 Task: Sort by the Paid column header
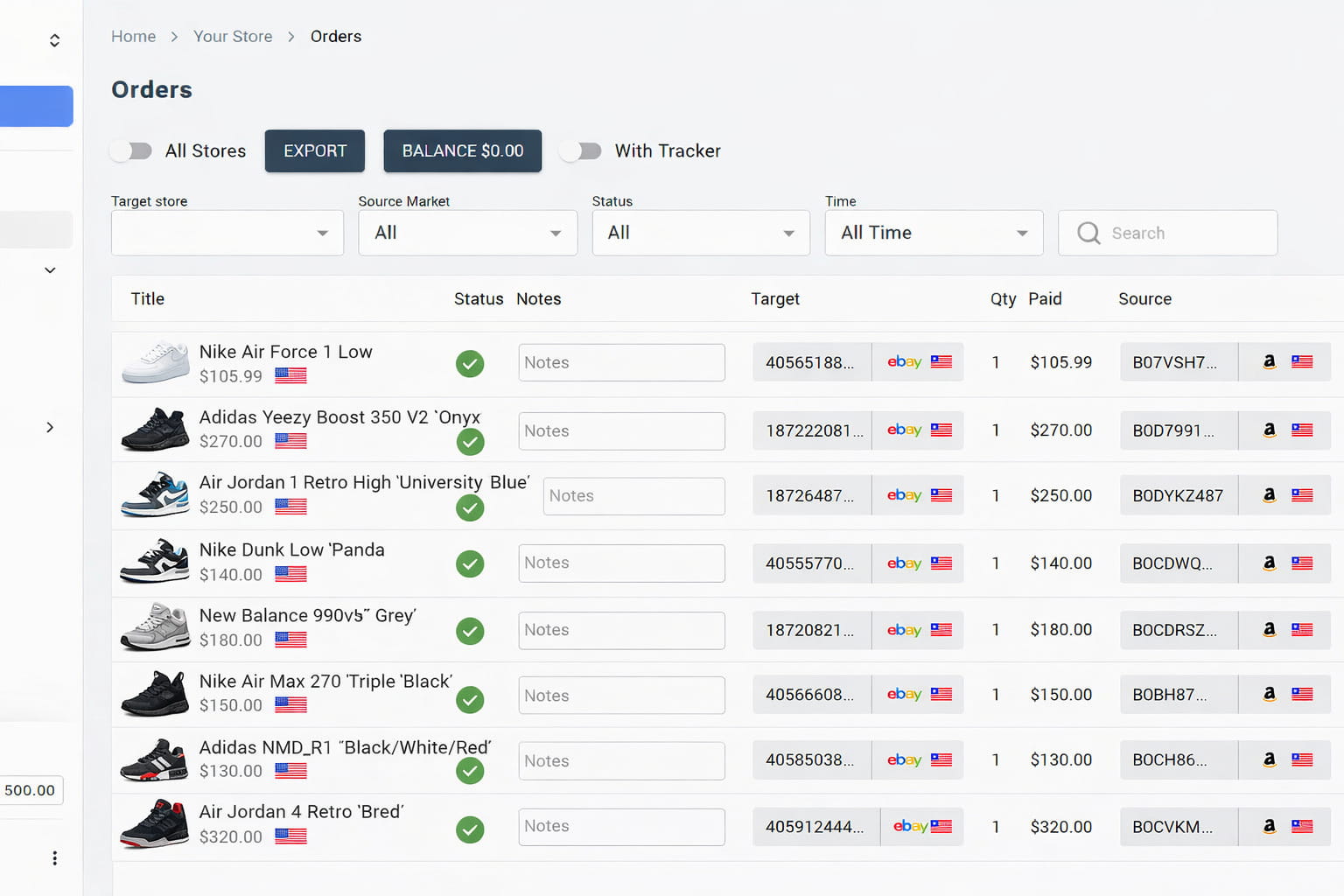click(x=1045, y=298)
